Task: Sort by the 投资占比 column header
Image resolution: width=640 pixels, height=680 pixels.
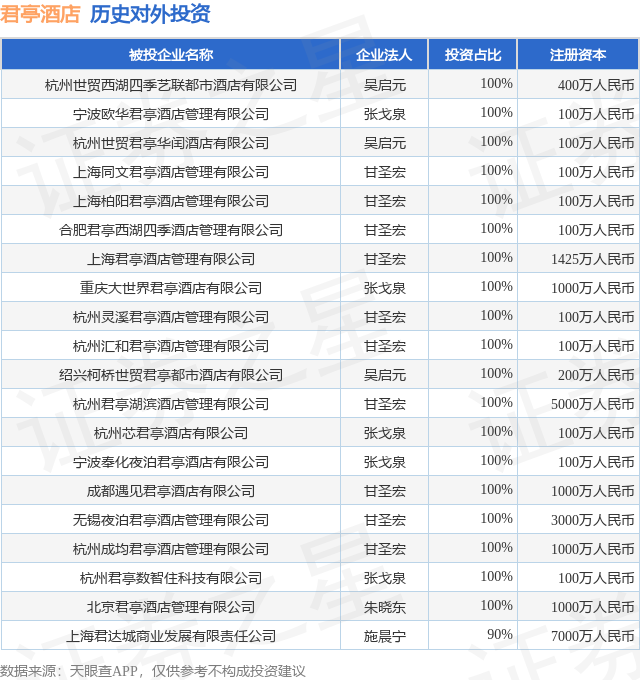Action: tap(473, 55)
